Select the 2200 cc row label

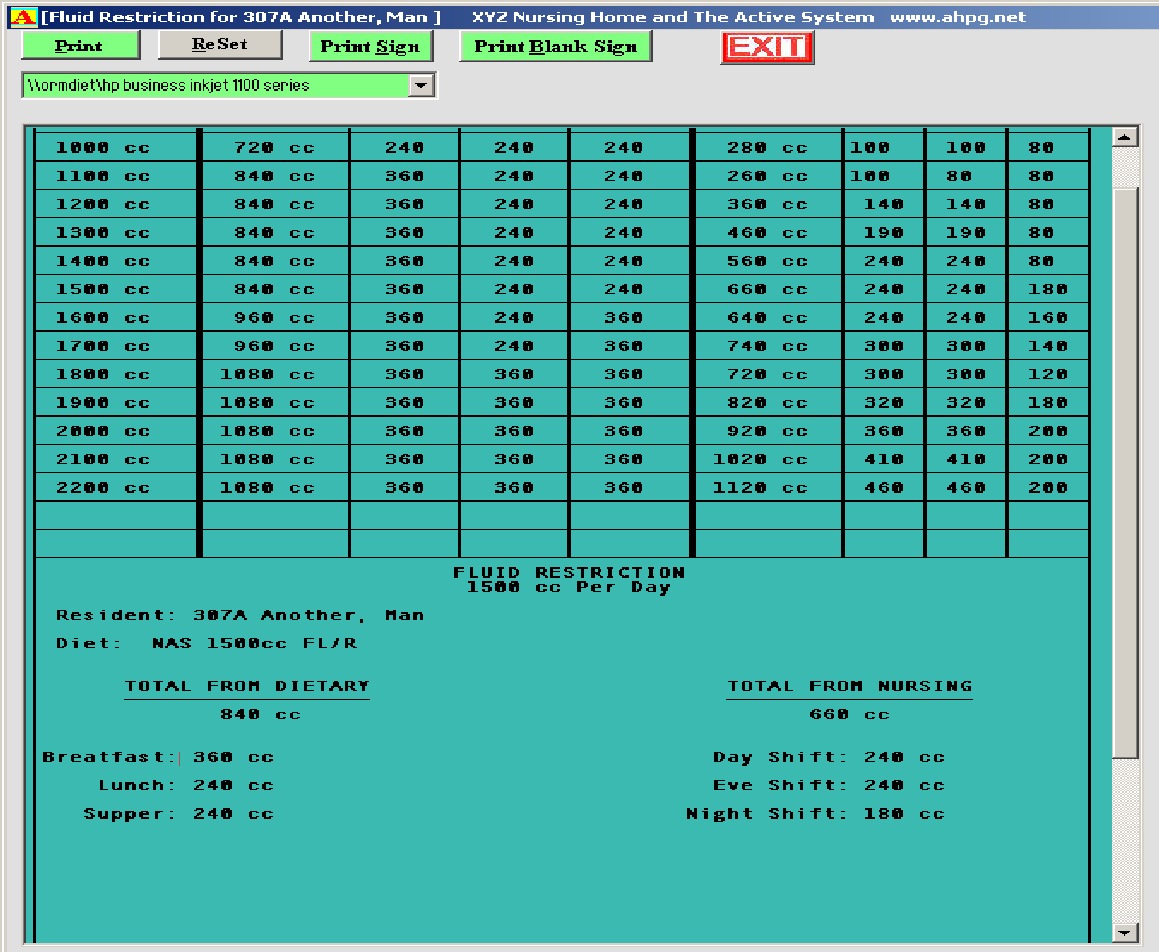tap(103, 487)
